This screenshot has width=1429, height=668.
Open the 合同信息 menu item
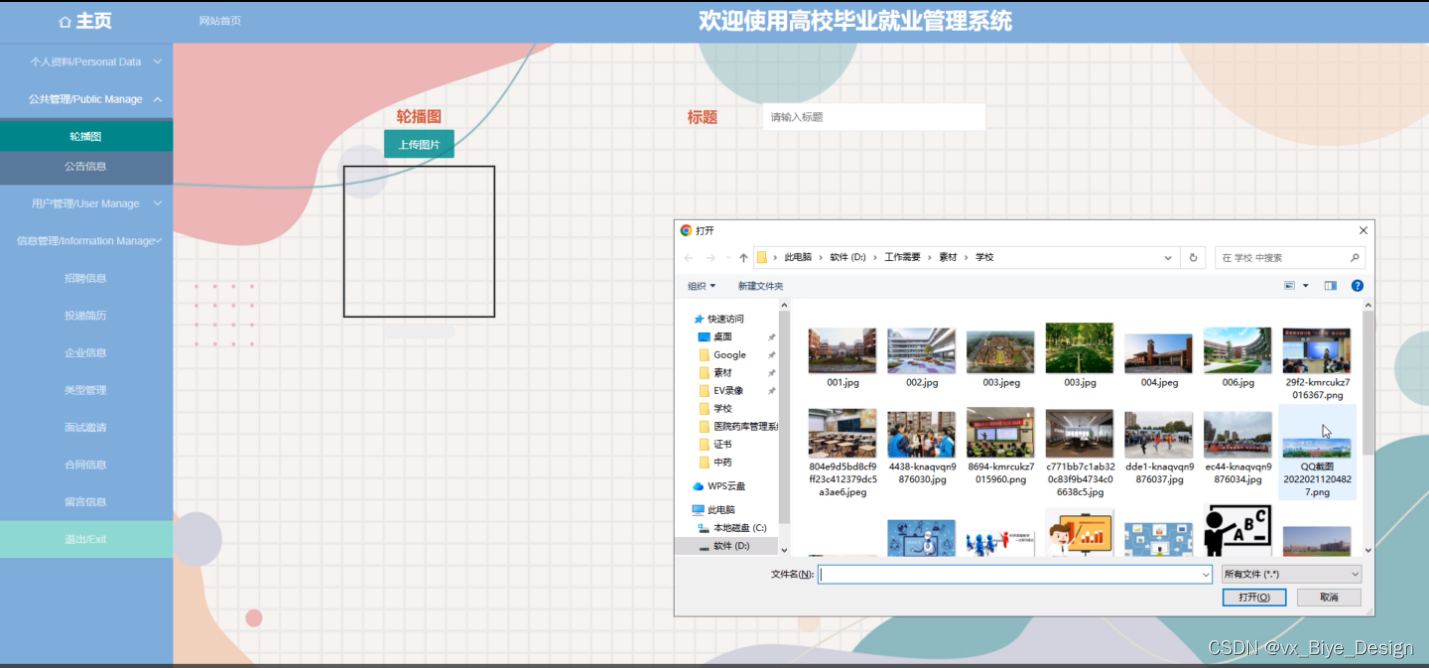tap(86, 464)
